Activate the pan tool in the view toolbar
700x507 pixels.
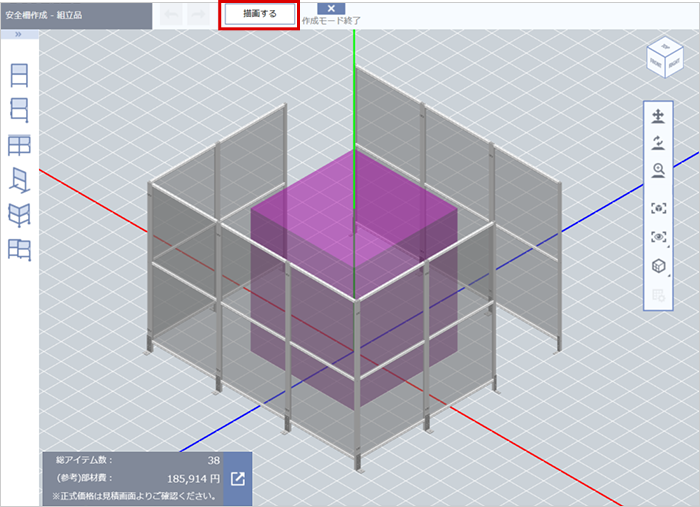[658, 117]
